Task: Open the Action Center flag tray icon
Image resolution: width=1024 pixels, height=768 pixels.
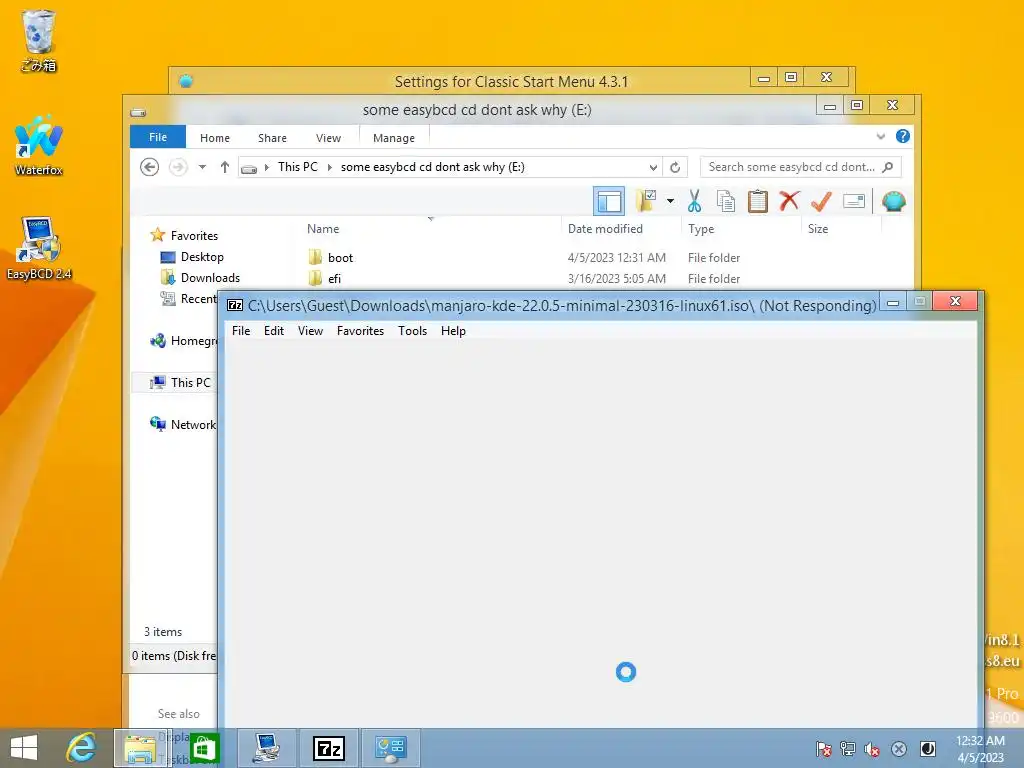Action: [x=824, y=749]
